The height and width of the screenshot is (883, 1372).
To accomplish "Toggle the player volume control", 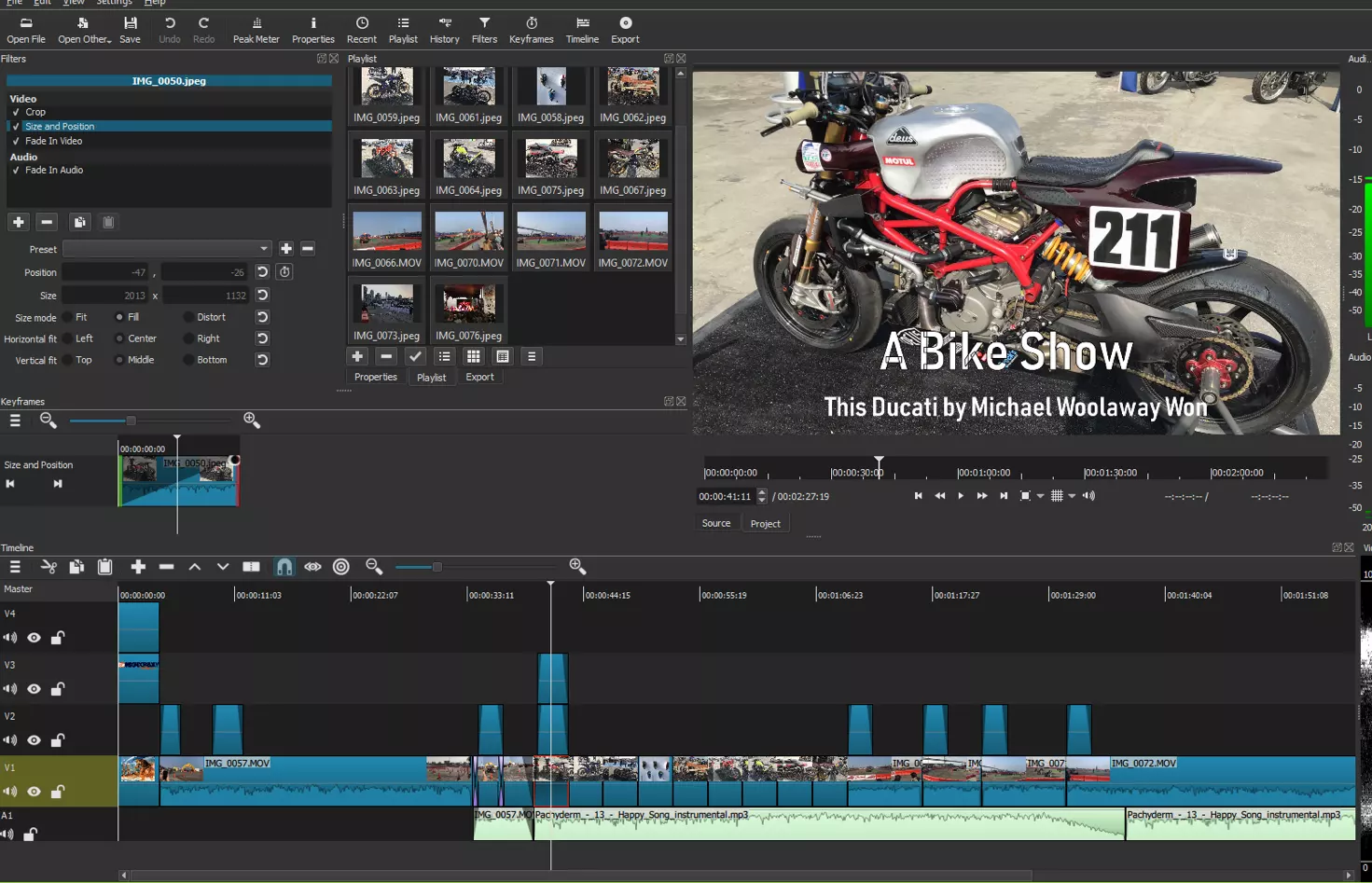I will [1088, 496].
